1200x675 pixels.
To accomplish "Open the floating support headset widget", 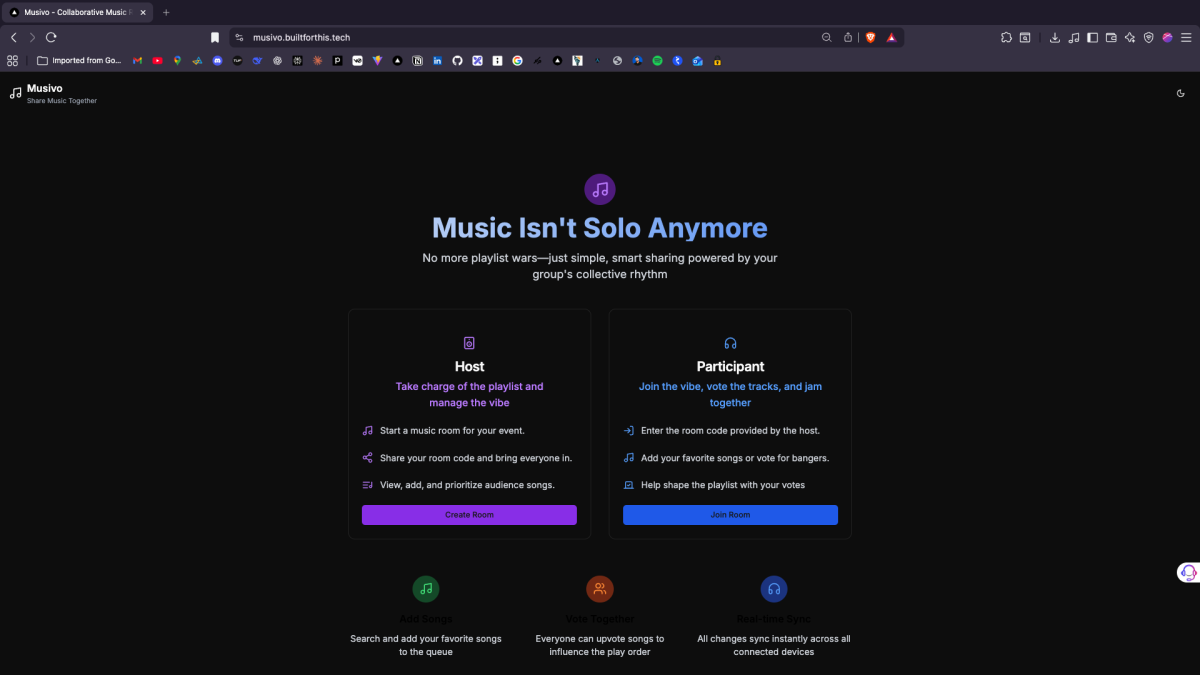I will [1188, 573].
